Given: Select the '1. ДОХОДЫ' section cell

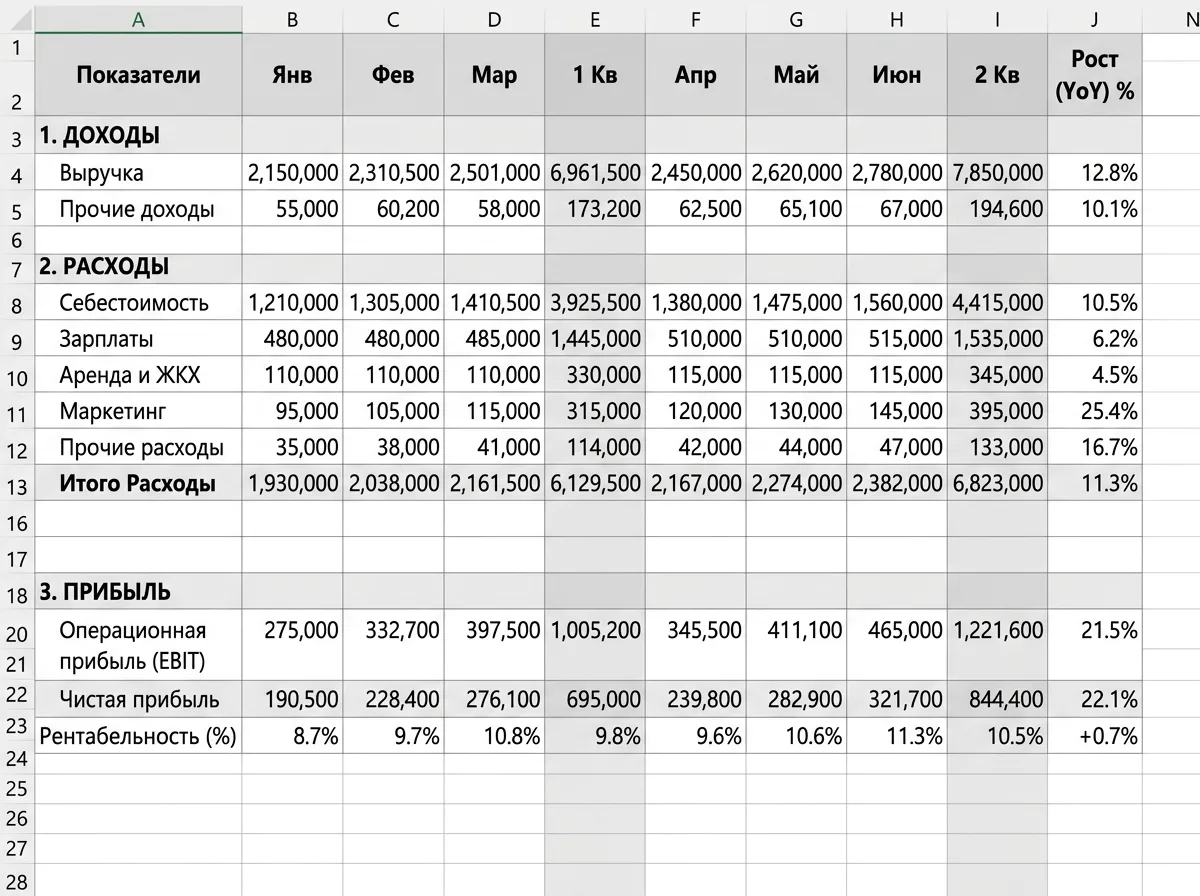Looking at the screenshot, I should click(x=139, y=136).
